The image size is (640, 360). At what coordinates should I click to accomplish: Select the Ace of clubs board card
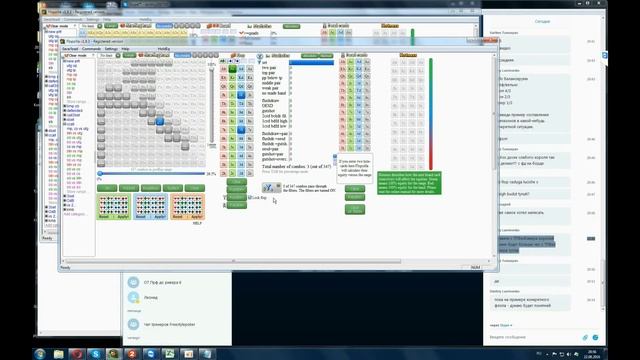[232, 69]
